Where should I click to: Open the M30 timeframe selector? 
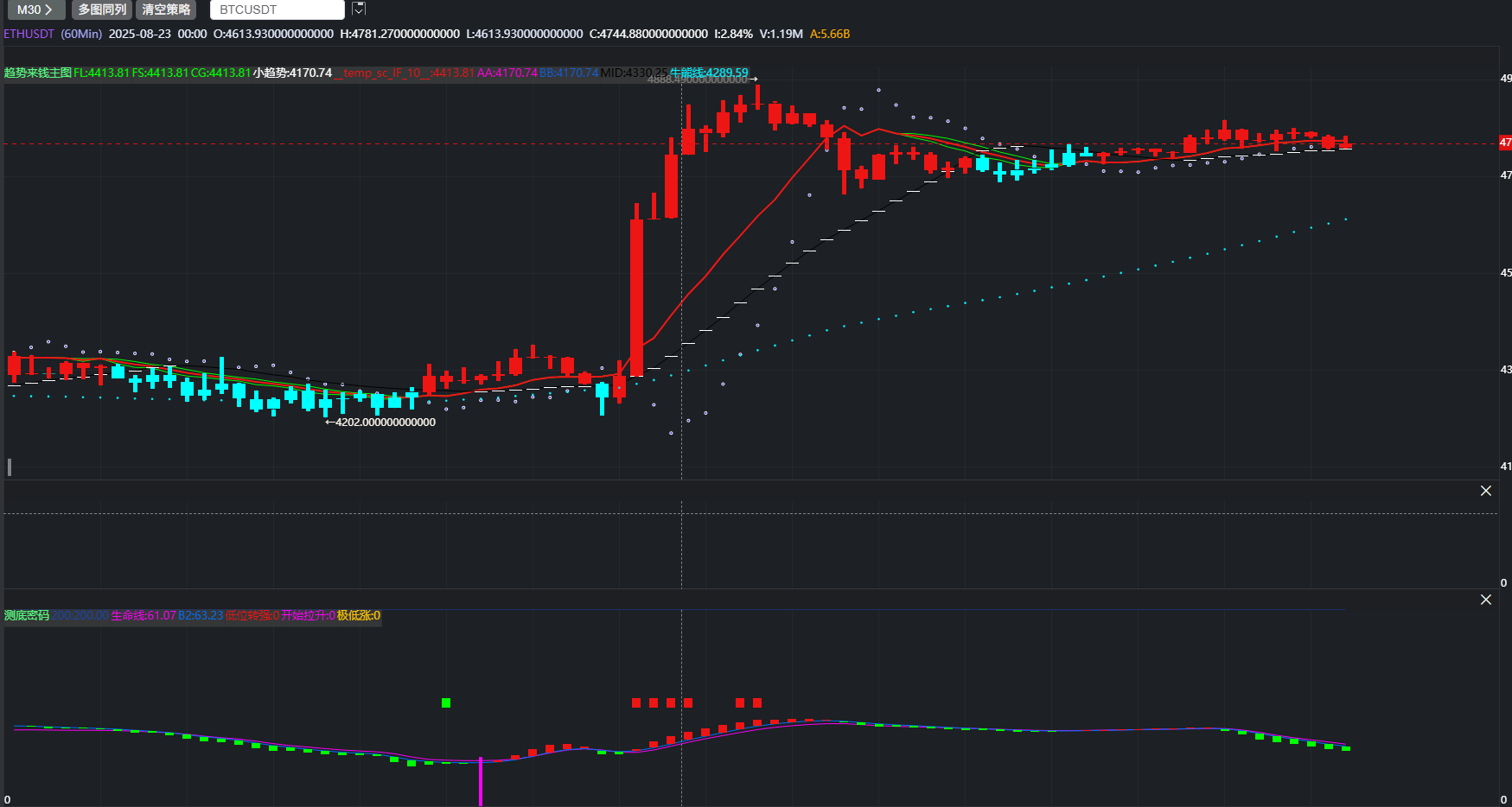(x=35, y=10)
